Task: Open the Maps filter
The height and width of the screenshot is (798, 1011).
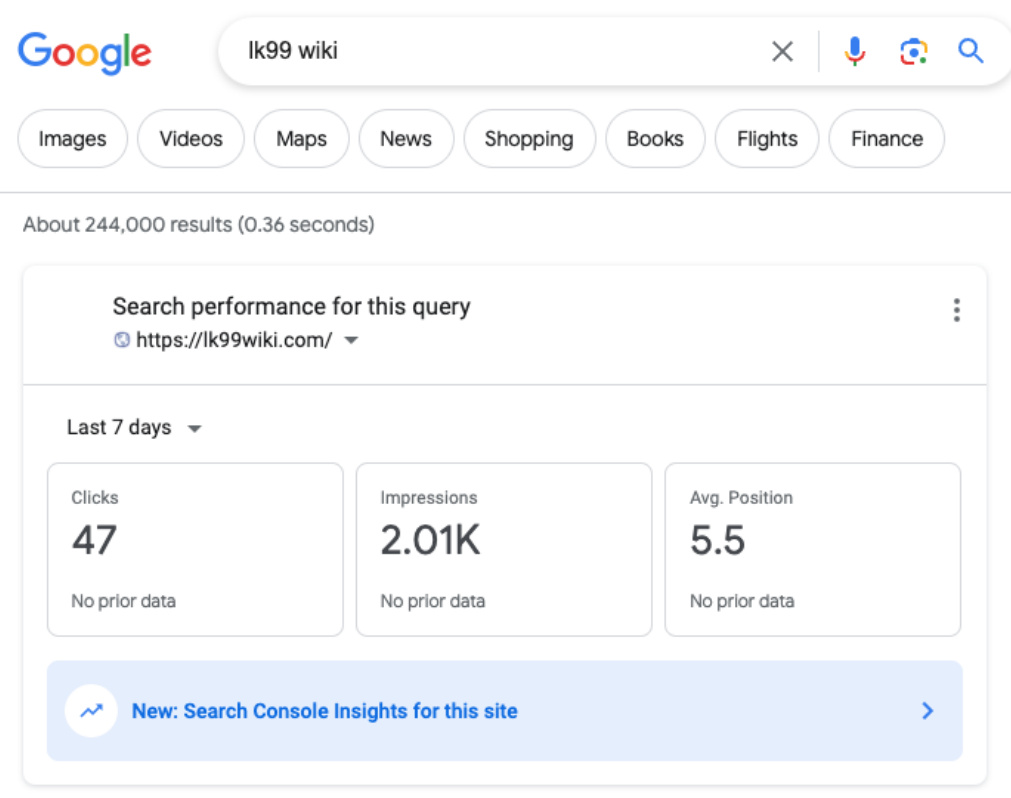Action: [x=301, y=139]
